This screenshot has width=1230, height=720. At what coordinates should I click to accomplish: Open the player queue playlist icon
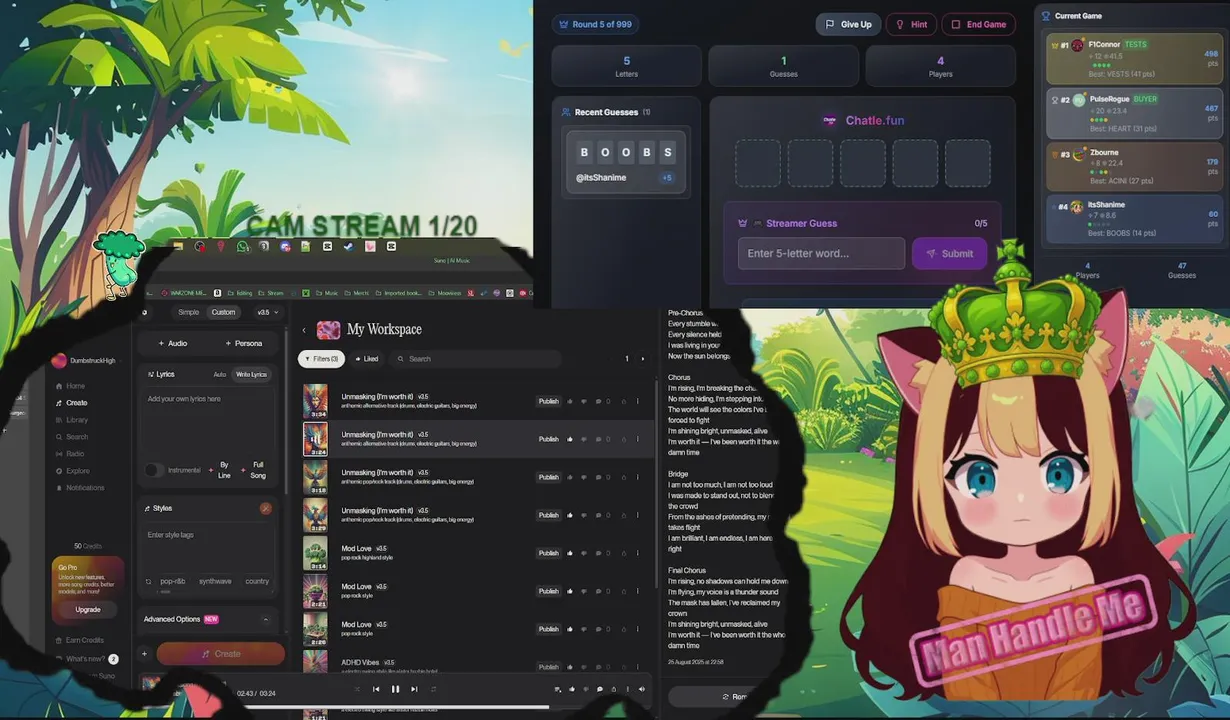point(557,689)
